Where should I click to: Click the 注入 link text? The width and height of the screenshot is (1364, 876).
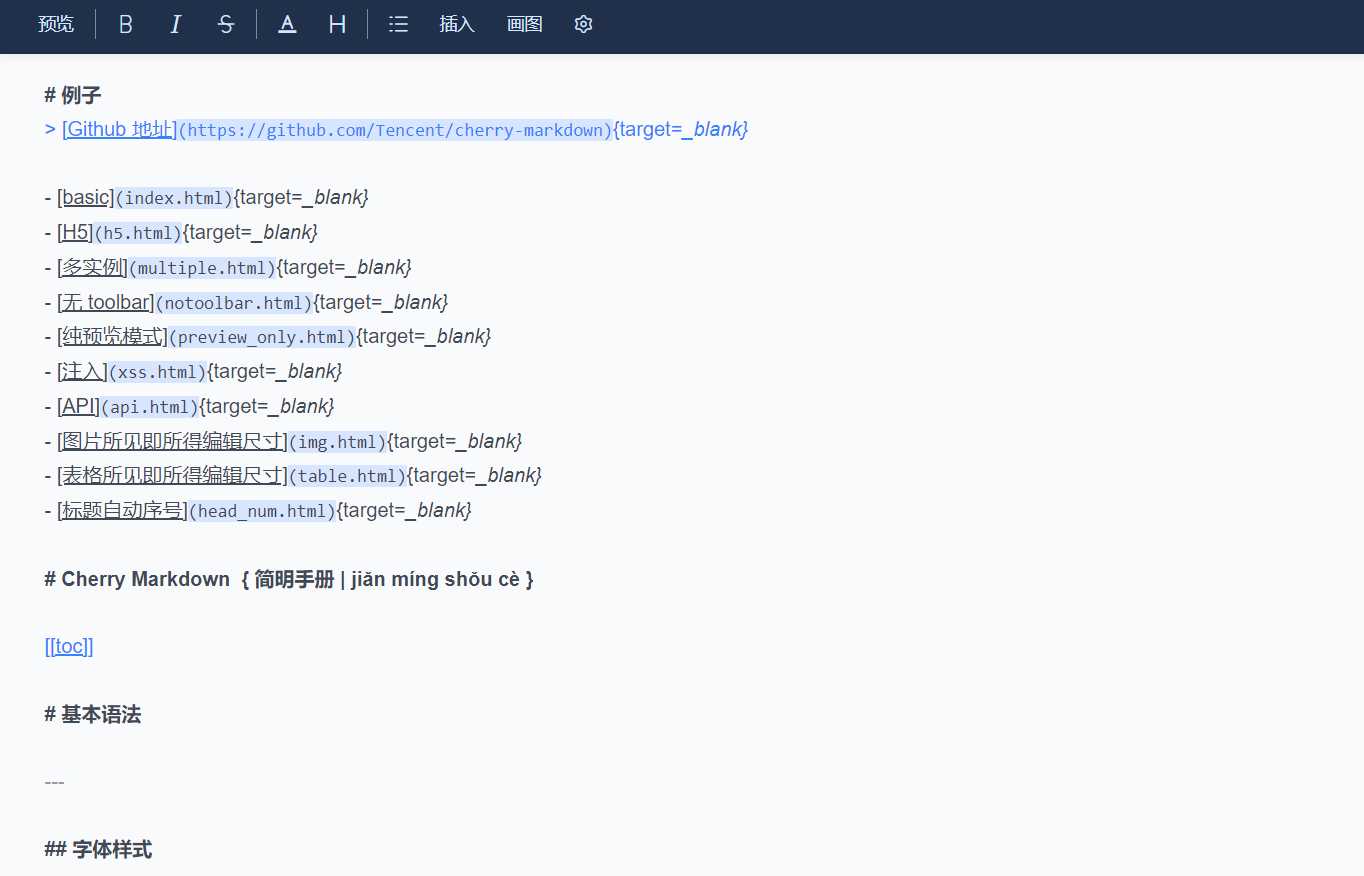(x=82, y=371)
